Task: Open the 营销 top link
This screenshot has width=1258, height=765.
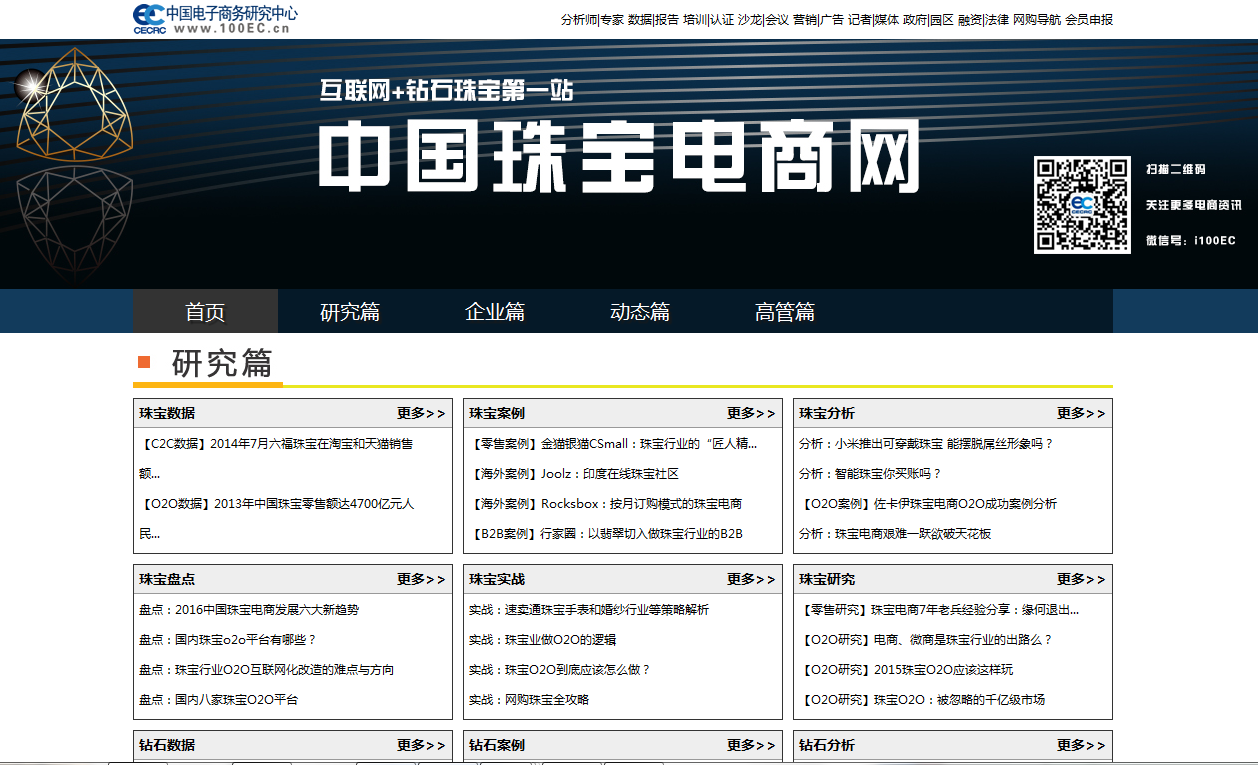Action: pyautogui.click(x=805, y=19)
